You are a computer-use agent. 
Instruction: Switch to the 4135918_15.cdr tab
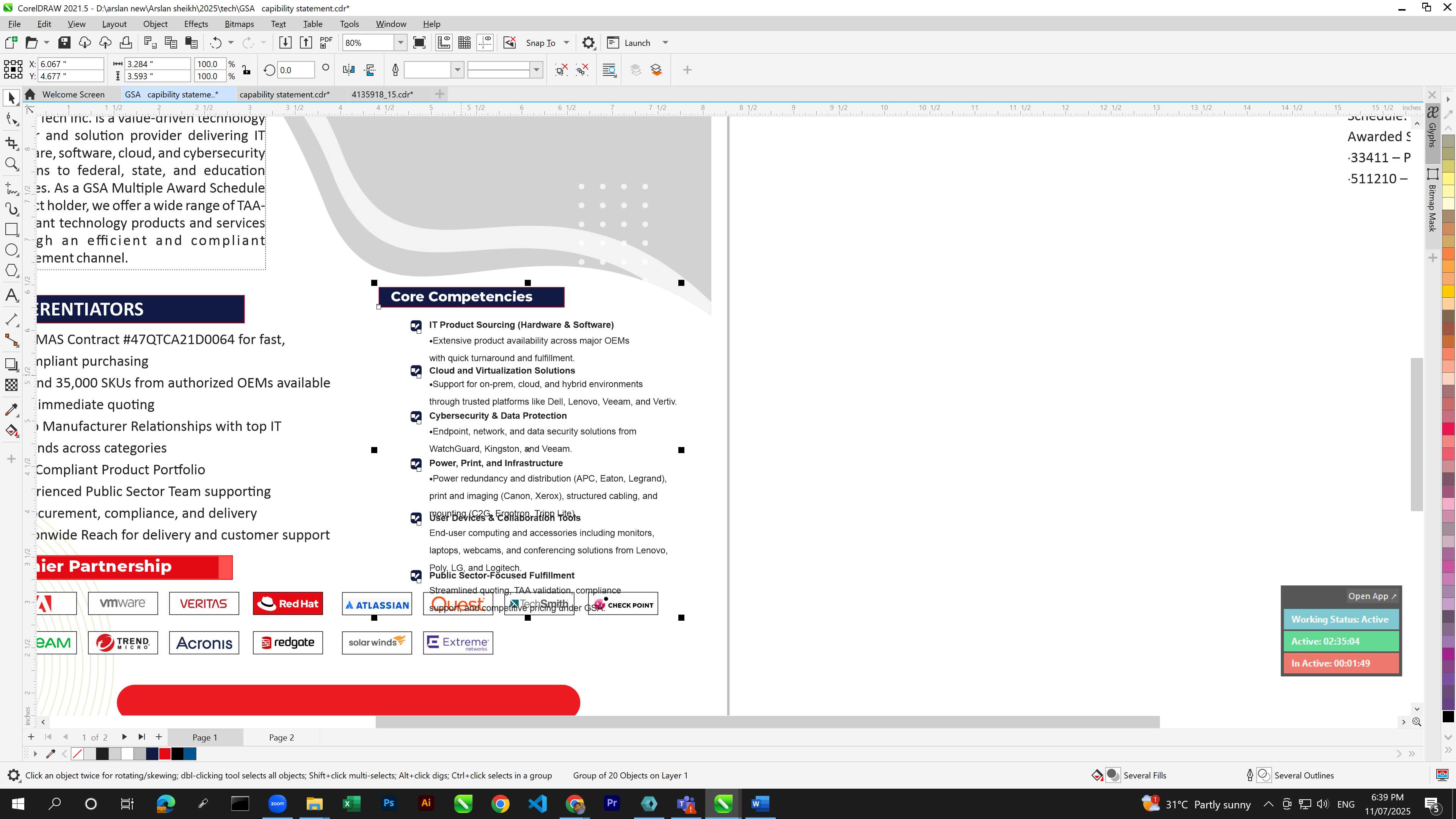click(x=382, y=94)
